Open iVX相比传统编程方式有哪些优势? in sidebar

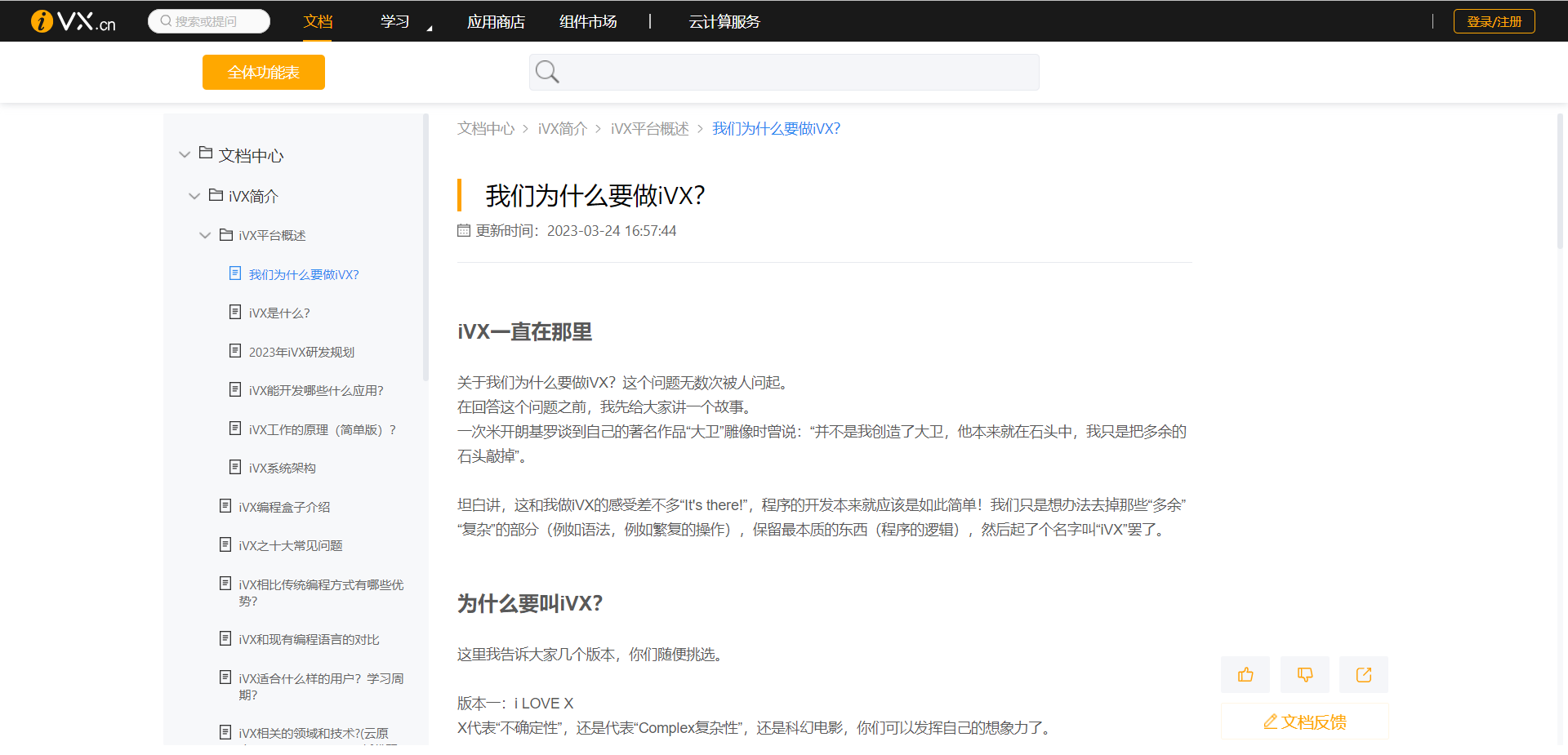321,593
